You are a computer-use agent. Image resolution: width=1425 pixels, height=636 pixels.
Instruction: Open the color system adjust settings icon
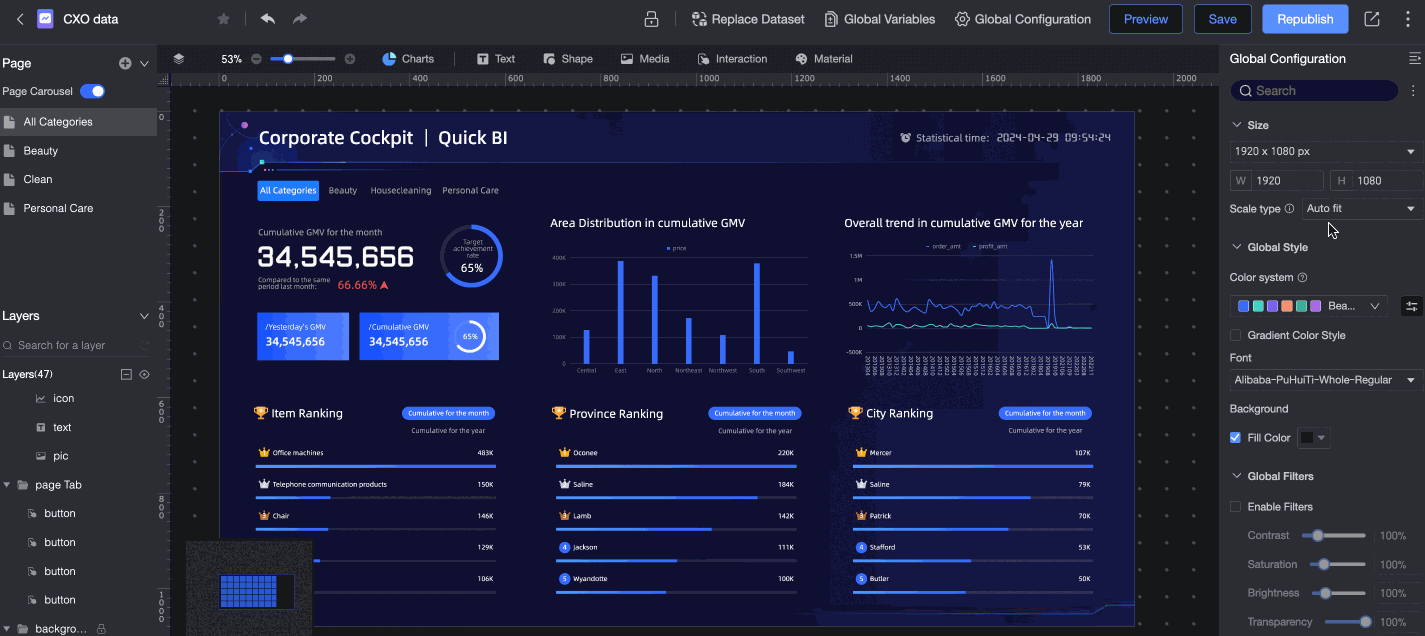pyautogui.click(x=1411, y=306)
